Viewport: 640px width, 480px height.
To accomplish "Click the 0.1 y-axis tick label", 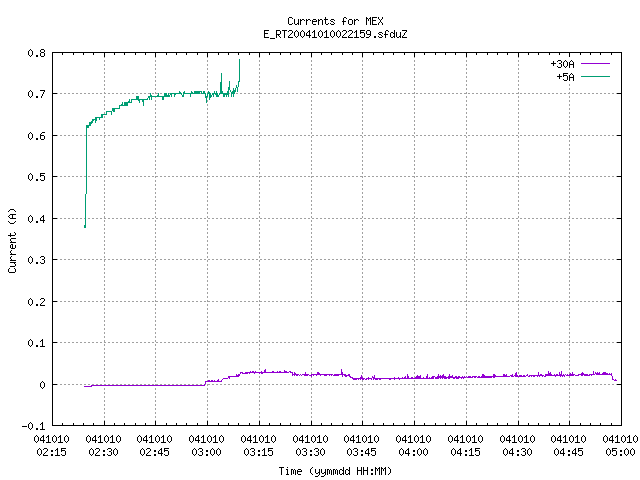I will tap(36, 343).
